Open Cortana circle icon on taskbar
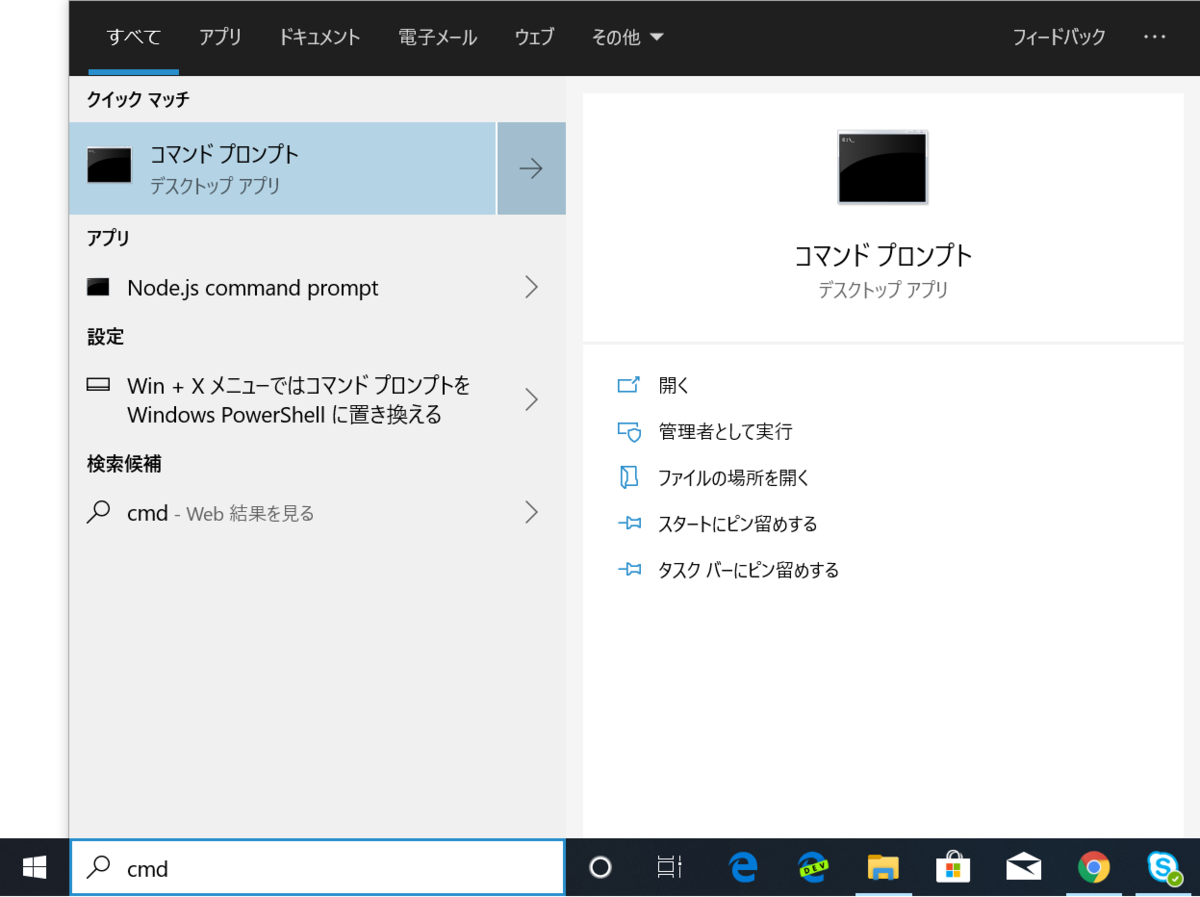 coord(600,867)
